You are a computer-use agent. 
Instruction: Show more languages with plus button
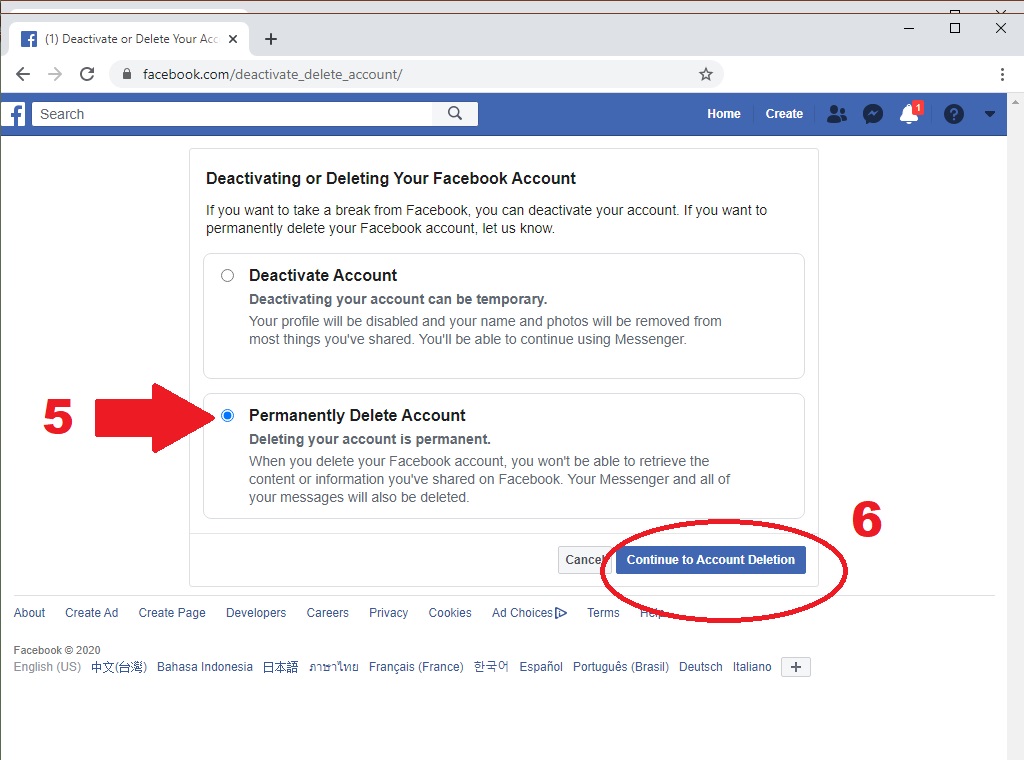(x=796, y=667)
